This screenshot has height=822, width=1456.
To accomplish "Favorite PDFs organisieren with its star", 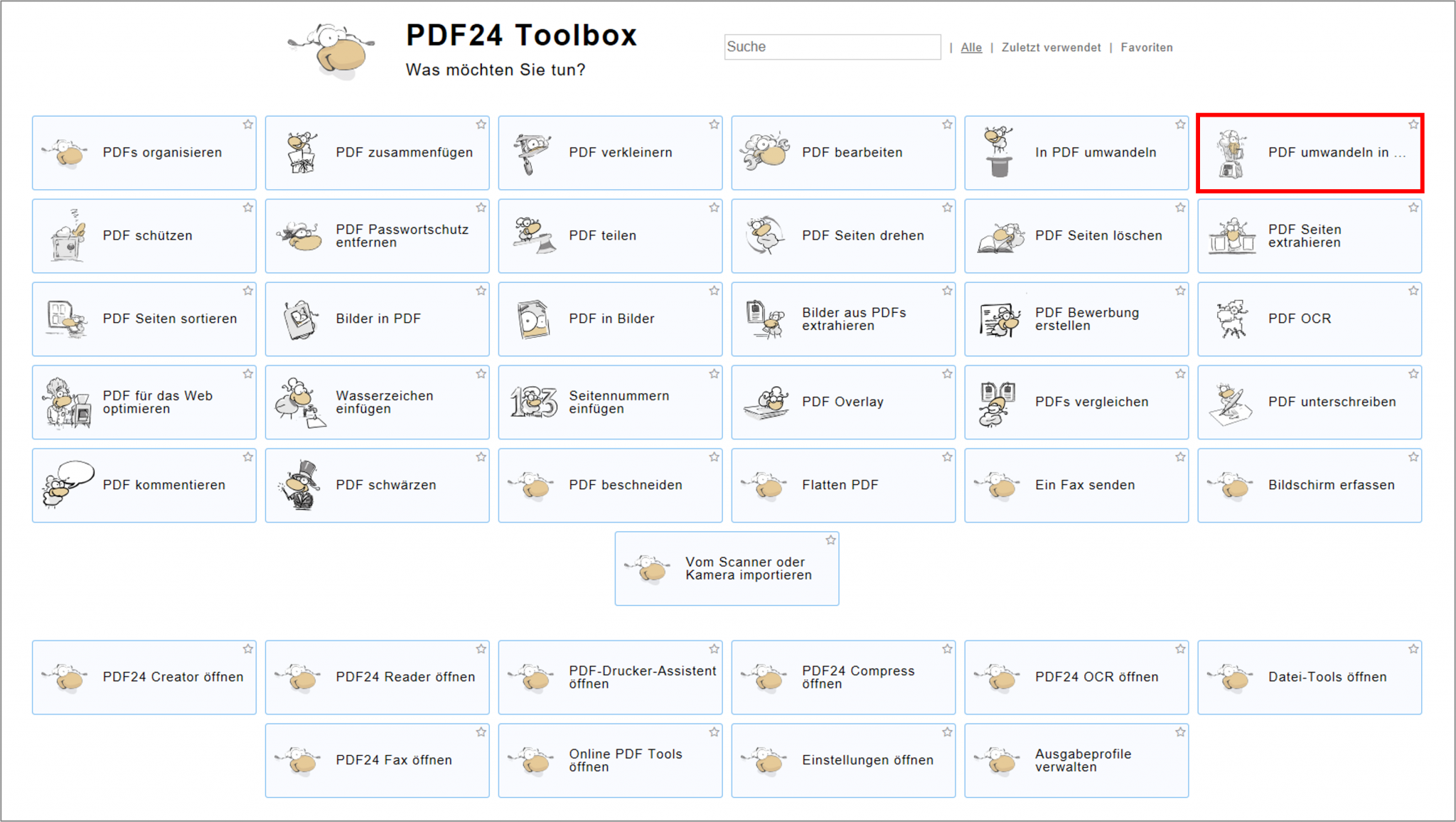I will (x=248, y=124).
